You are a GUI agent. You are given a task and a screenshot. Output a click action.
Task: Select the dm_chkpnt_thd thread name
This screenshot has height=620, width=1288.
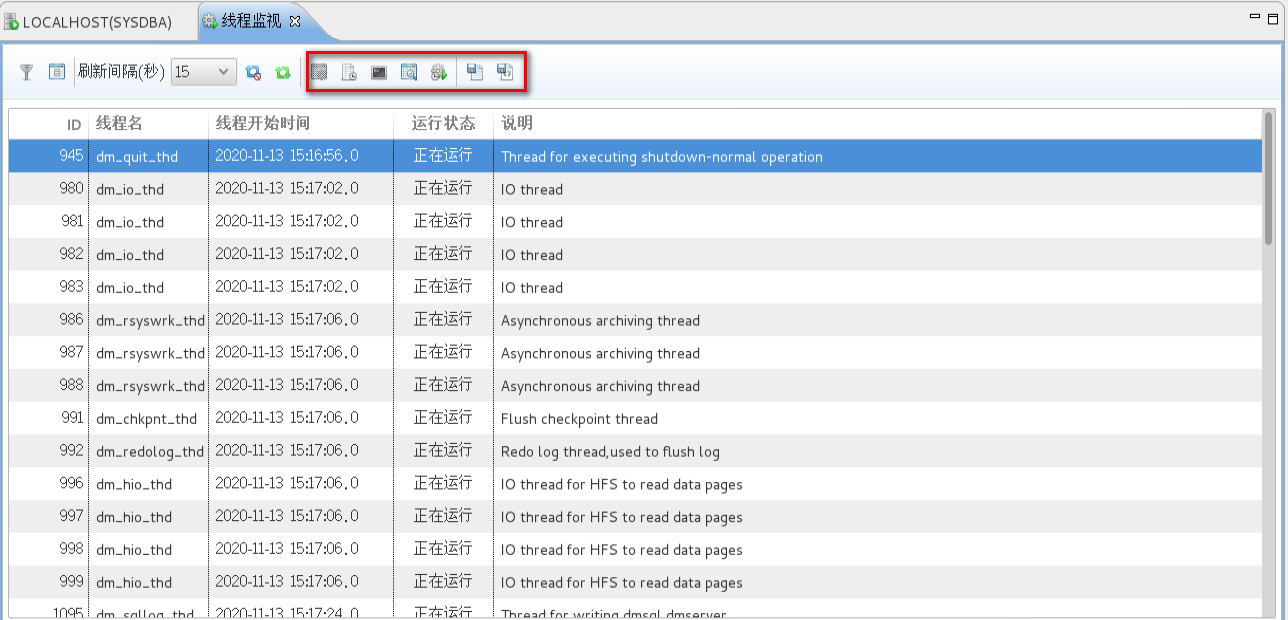pos(147,419)
